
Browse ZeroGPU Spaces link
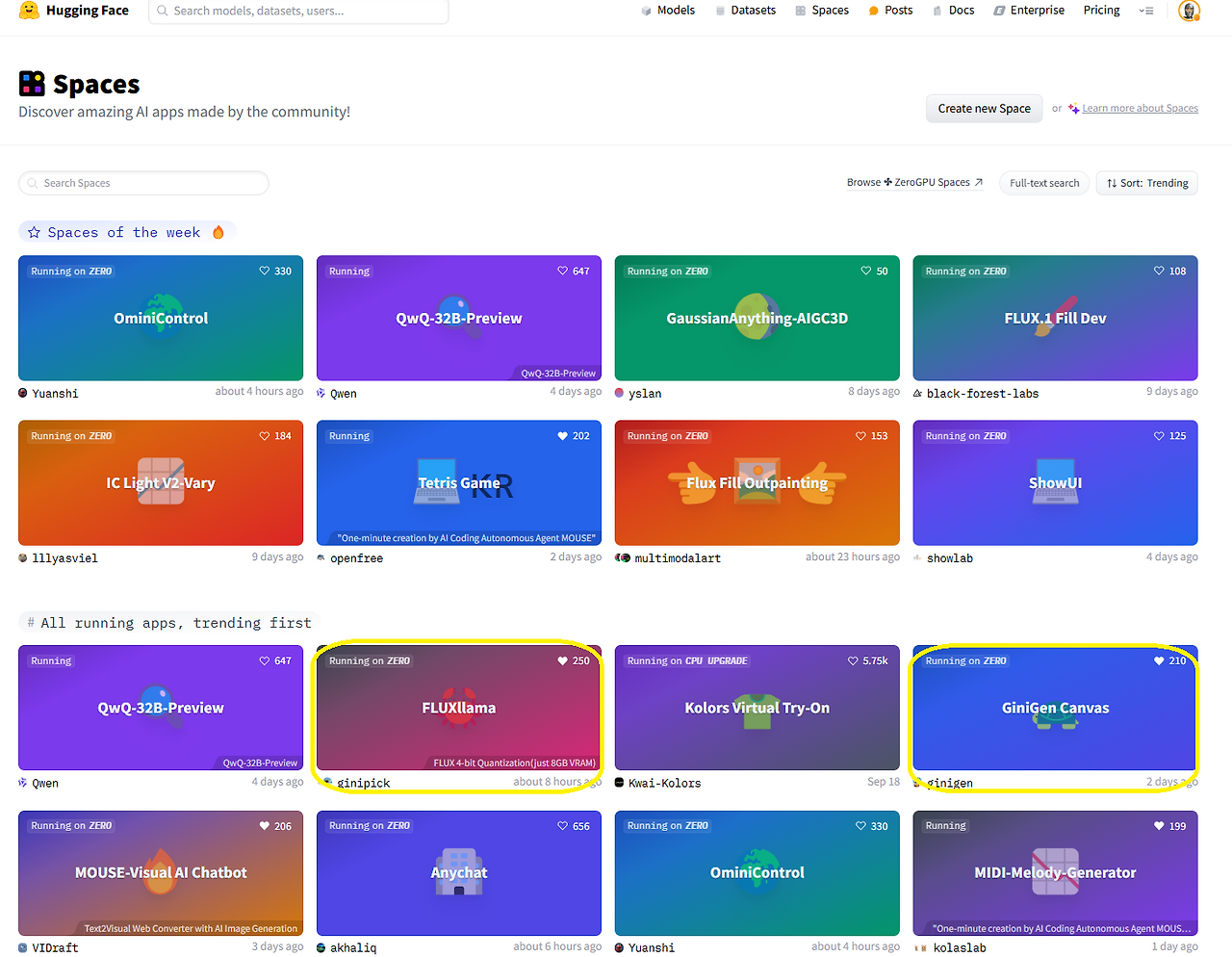pyautogui.click(x=914, y=183)
